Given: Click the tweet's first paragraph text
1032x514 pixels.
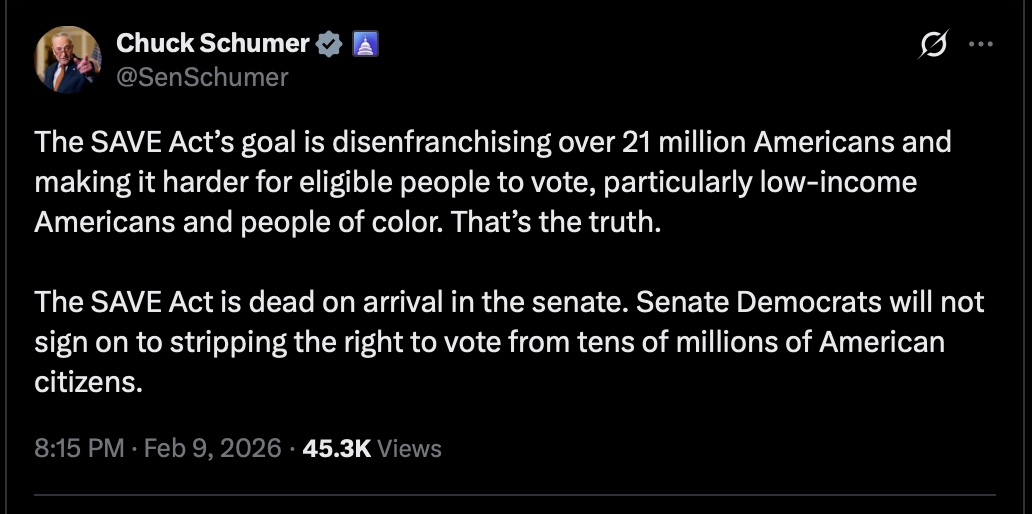Looking at the screenshot, I should (x=492, y=181).
